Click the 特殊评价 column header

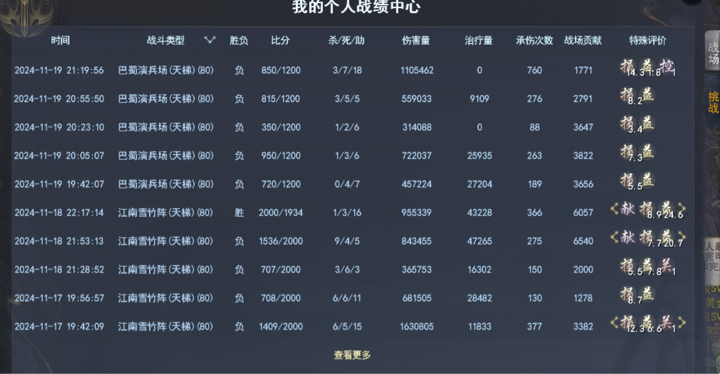click(x=647, y=40)
